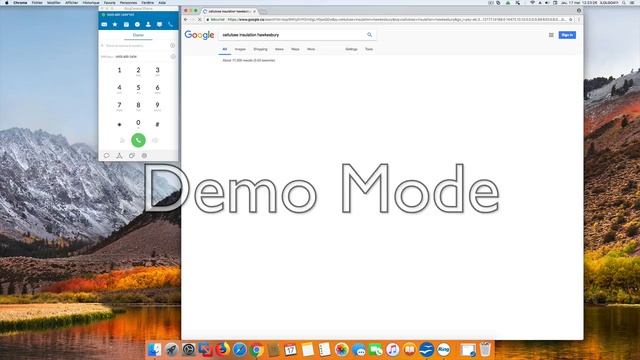The width and height of the screenshot is (640, 360).
Task: Open Safari compass icon in Dock
Action: tap(240, 350)
